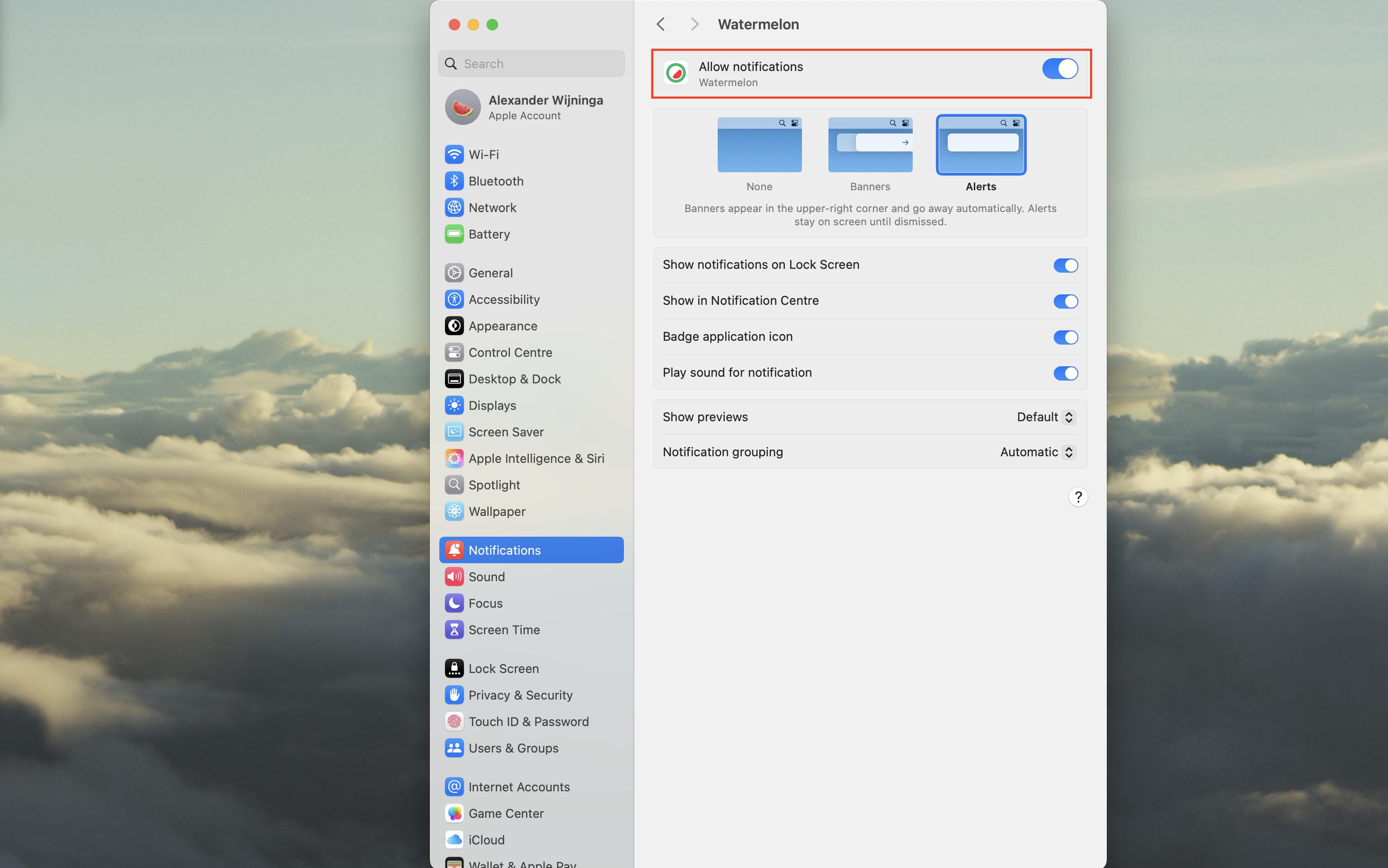
Task: Open Touch ID & Password settings
Action: pyautogui.click(x=529, y=721)
